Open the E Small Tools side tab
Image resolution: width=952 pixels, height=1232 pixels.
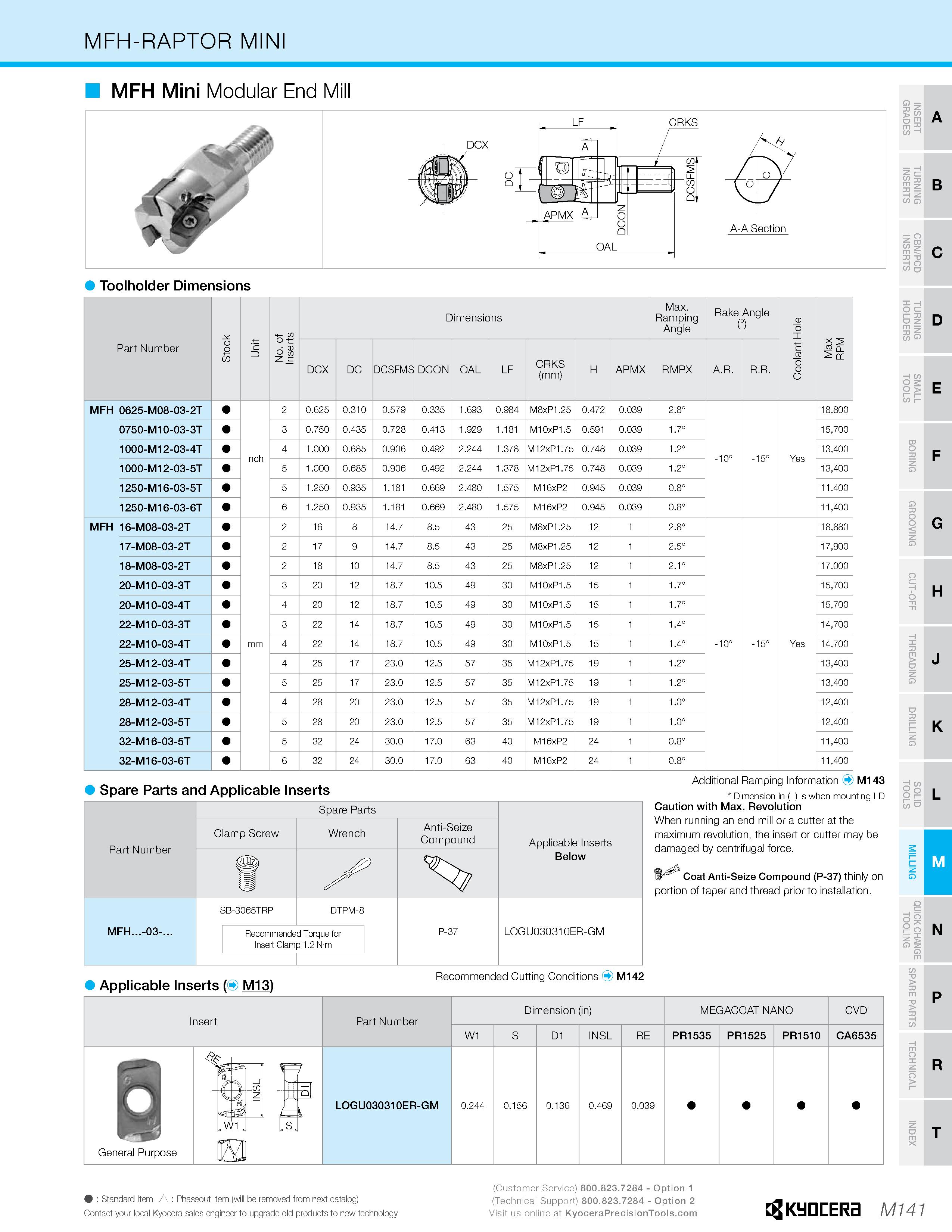pos(925,388)
